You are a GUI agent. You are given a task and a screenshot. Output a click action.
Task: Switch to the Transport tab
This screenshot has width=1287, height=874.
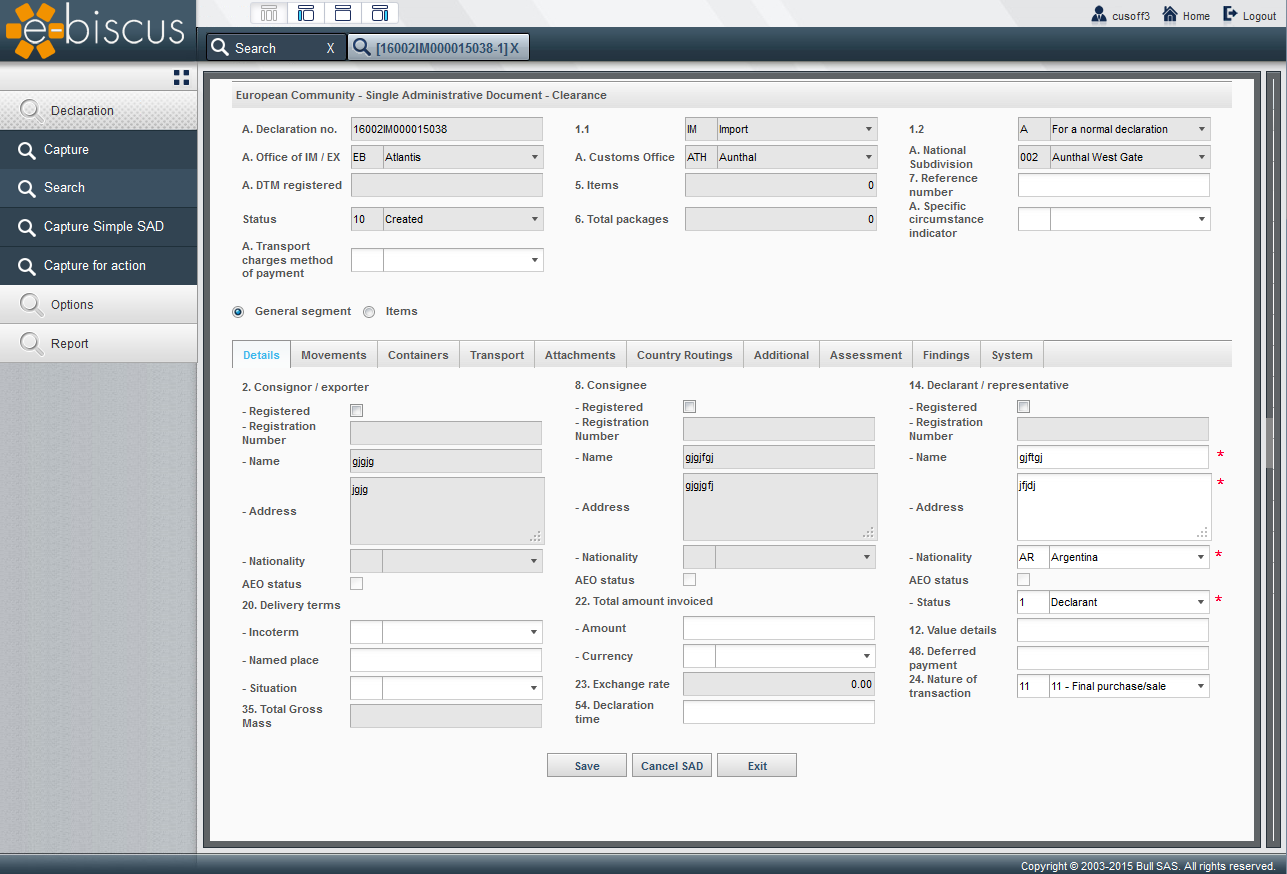click(x=497, y=355)
